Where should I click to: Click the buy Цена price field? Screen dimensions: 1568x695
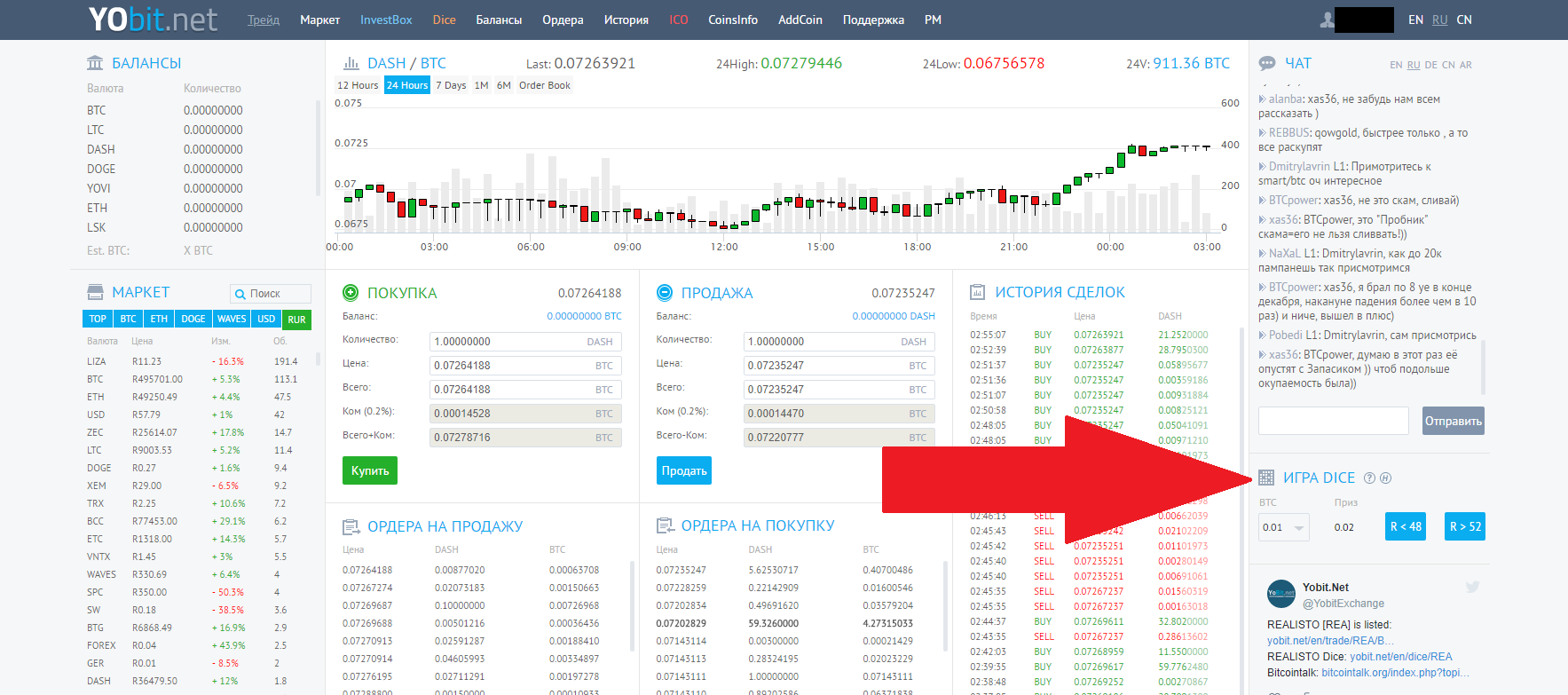pos(525,366)
